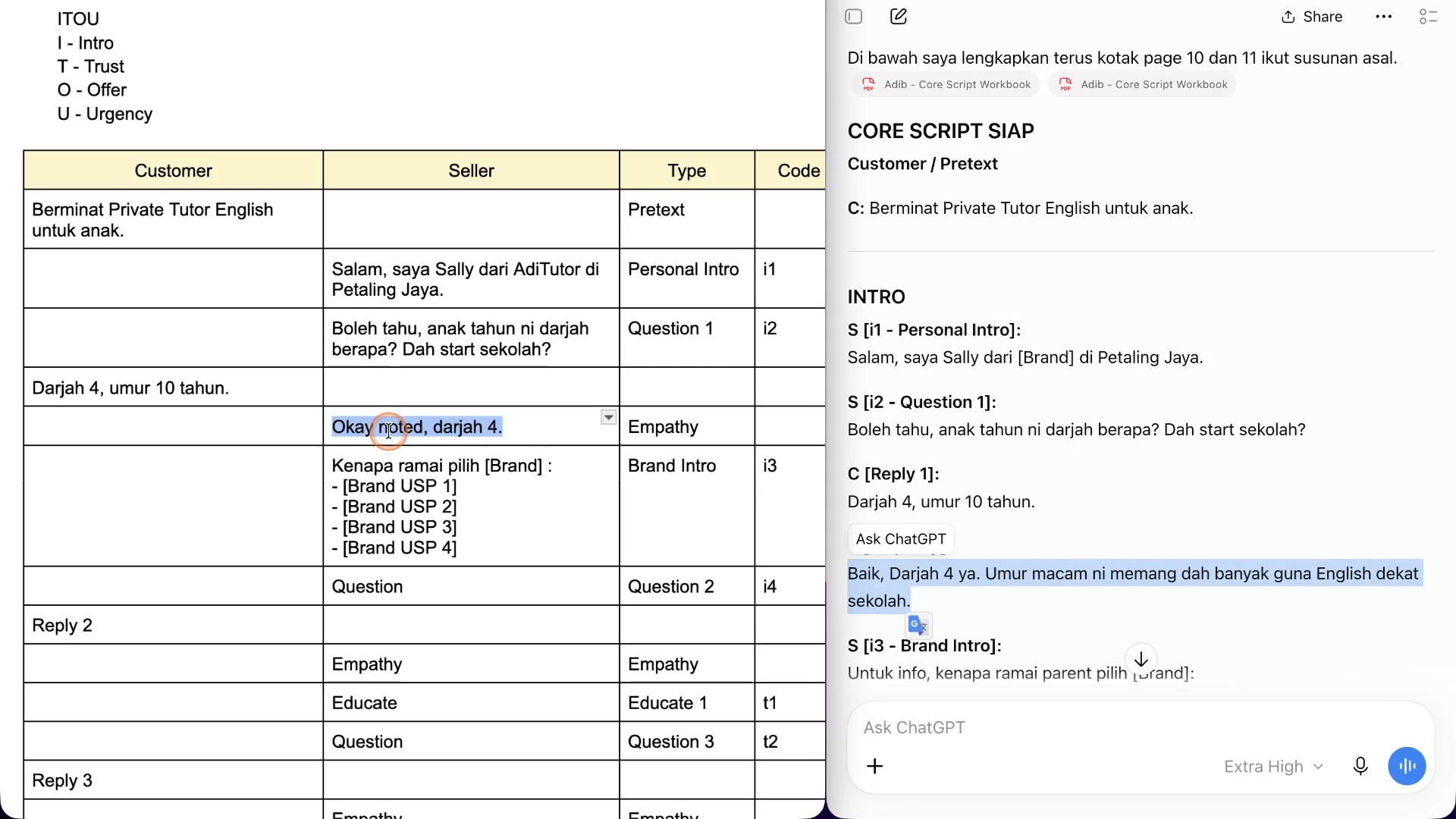Image resolution: width=1456 pixels, height=819 pixels.
Task: Select code cell t2
Action: click(791, 742)
